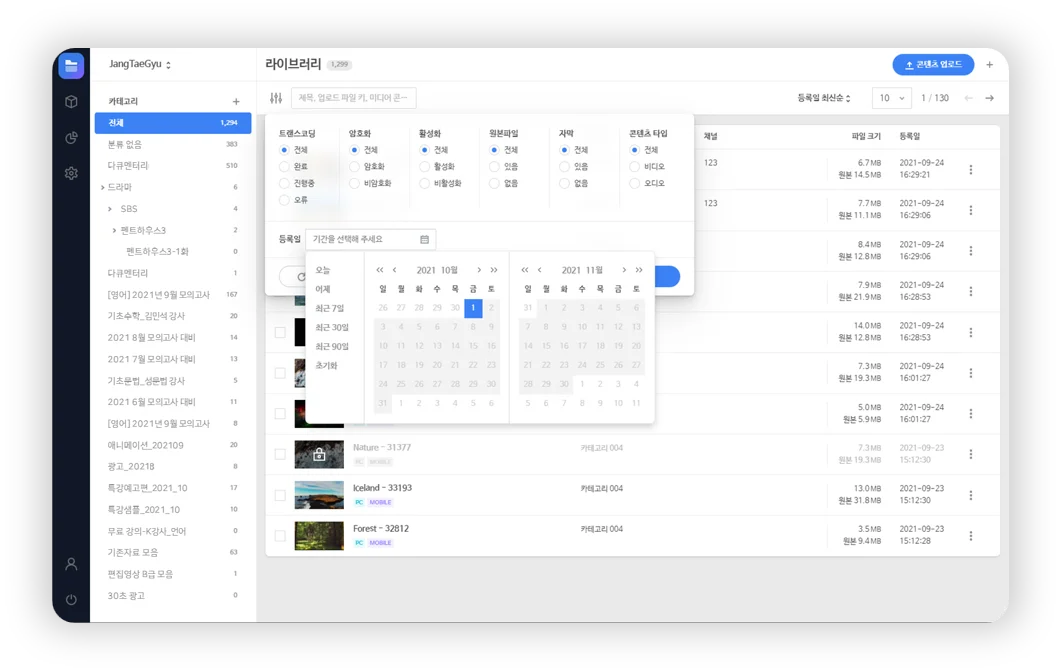Expand the 펜트하우스3 subcategory
This screenshot has height=671, width=1061.
(x=114, y=231)
